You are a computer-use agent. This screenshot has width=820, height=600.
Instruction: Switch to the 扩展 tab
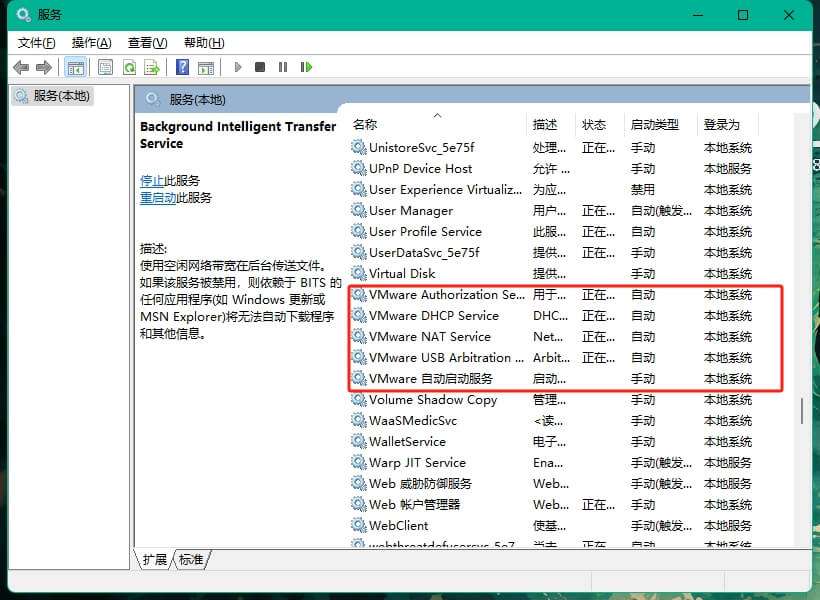(x=154, y=559)
